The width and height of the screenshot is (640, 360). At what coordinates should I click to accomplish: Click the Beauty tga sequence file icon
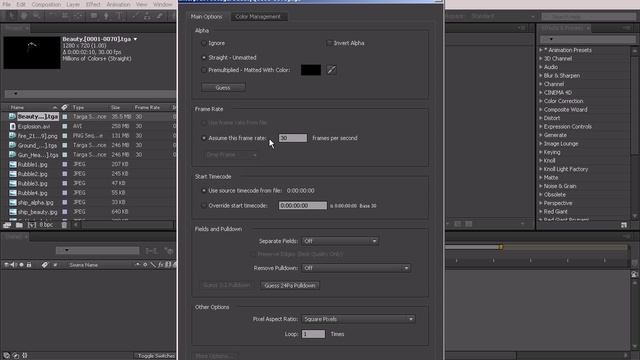(x=12, y=117)
